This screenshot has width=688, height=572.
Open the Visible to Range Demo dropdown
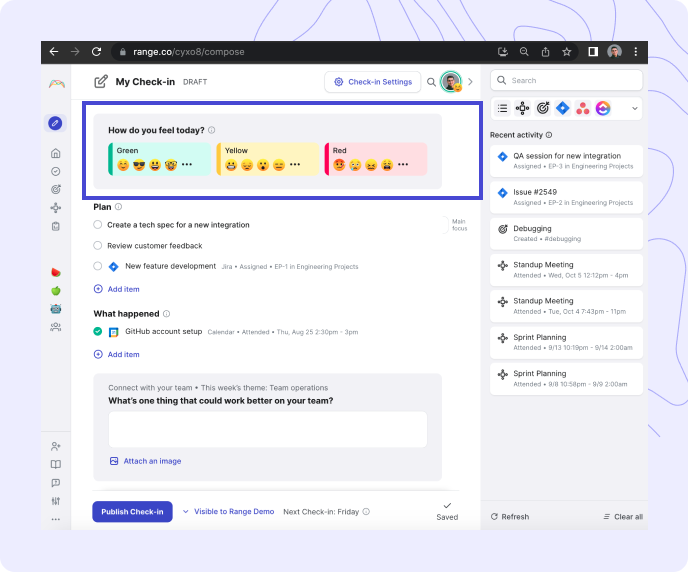pos(229,511)
